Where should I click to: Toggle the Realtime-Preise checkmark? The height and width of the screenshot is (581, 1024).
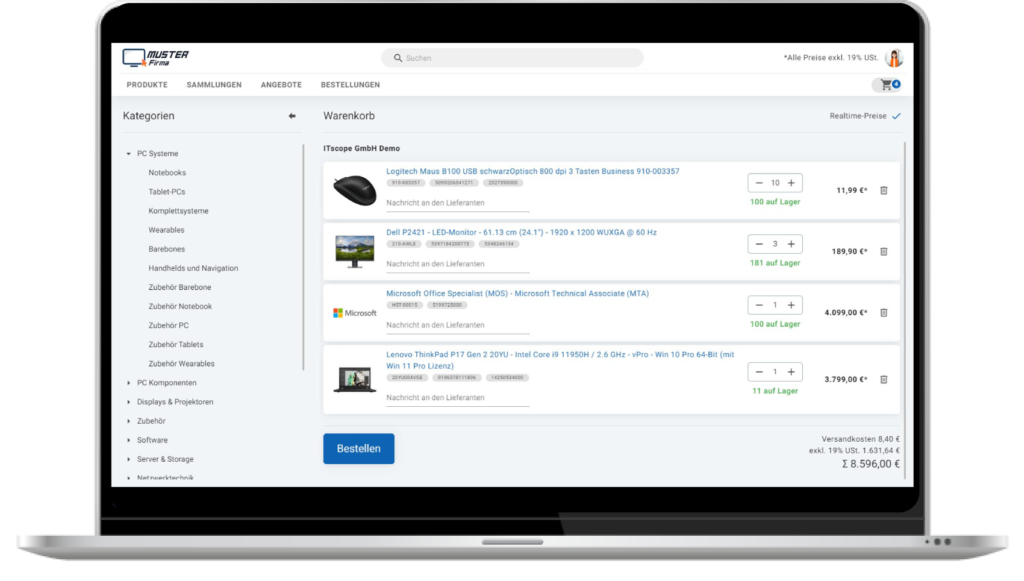[x=897, y=115]
